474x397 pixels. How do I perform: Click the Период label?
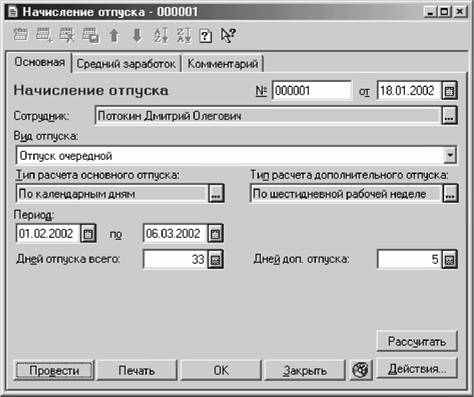33,215
